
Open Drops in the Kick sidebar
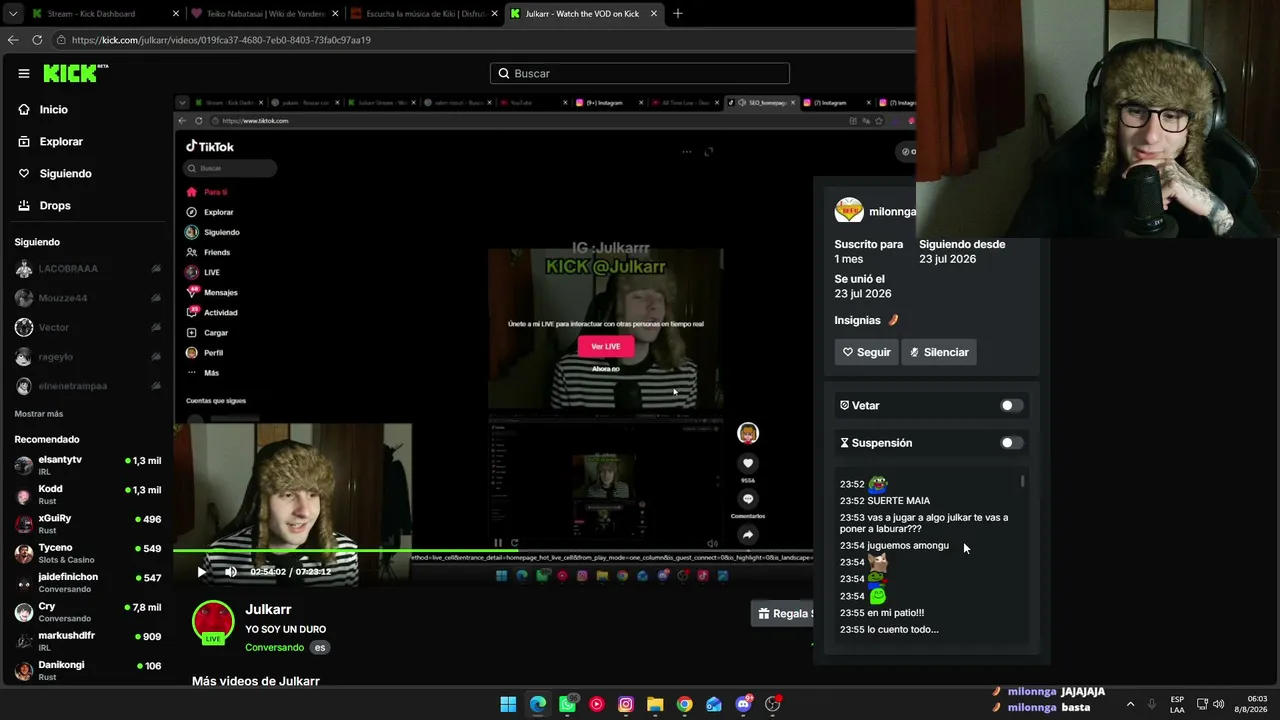coord(55,206)
